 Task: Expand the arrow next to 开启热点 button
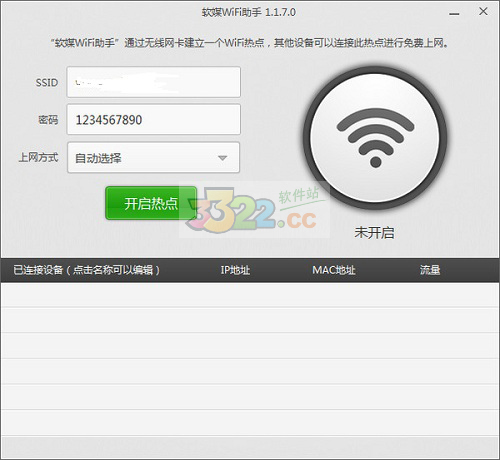[x=191, y=203]
